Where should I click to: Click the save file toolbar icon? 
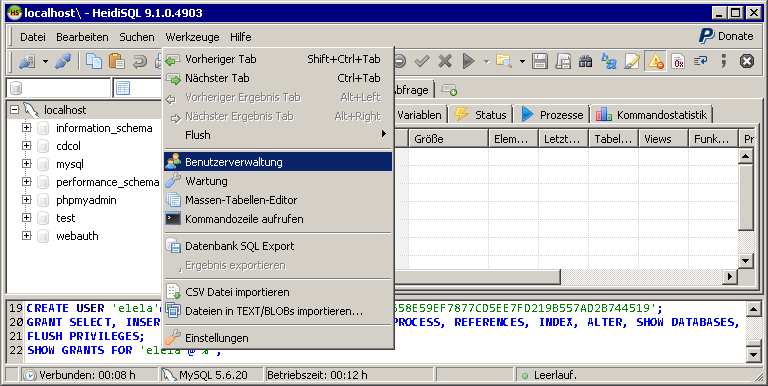[540, 61]
